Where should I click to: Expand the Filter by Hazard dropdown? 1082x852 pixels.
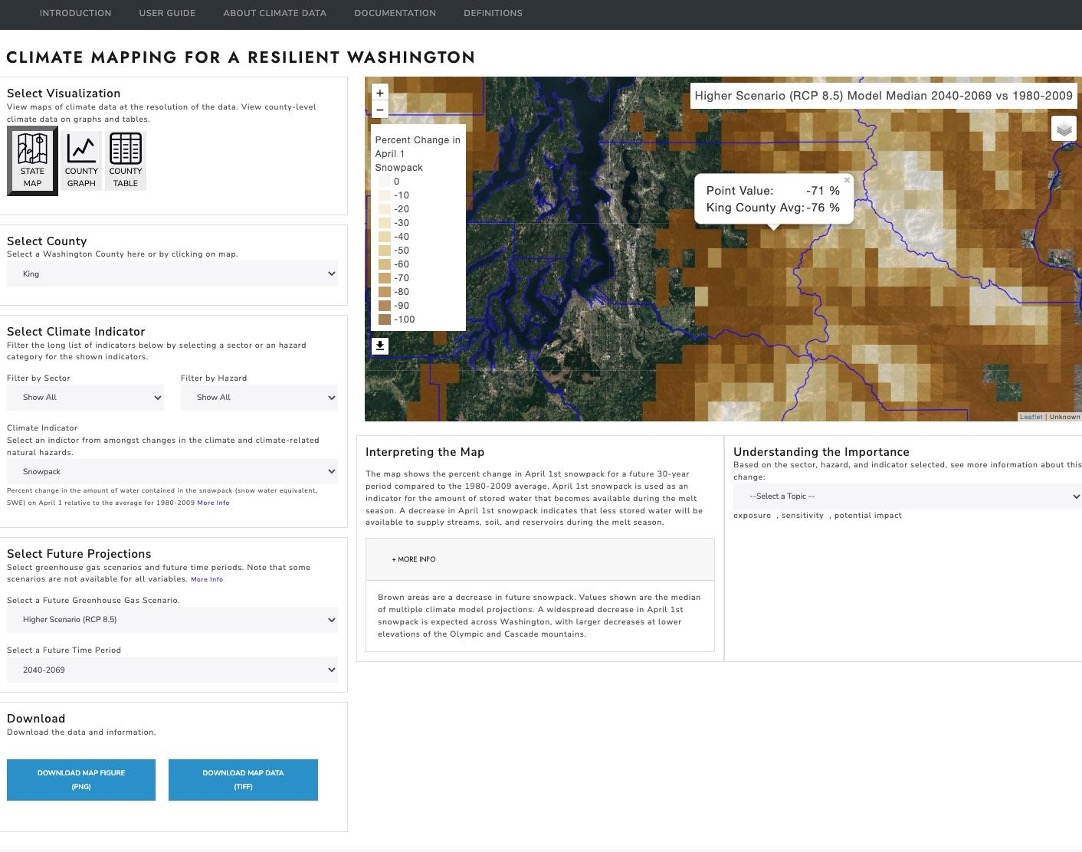coord(259,398)
